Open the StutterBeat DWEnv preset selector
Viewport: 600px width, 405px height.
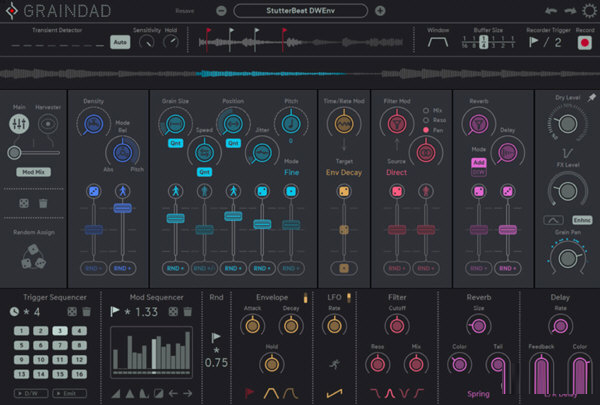point(301,11)
